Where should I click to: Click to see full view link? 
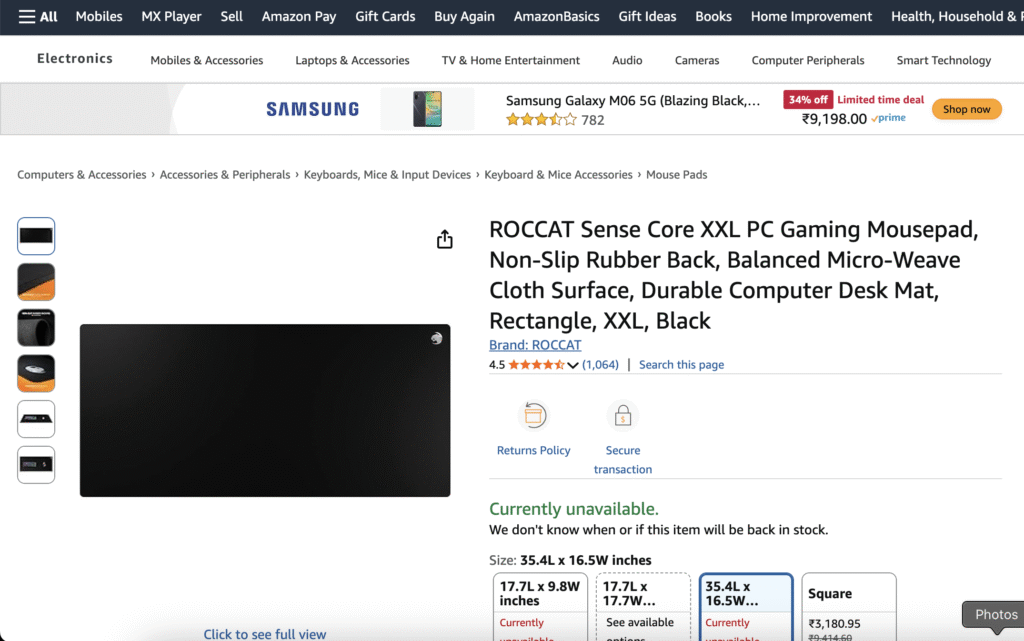pyautogui.click(x=264, y=634)
